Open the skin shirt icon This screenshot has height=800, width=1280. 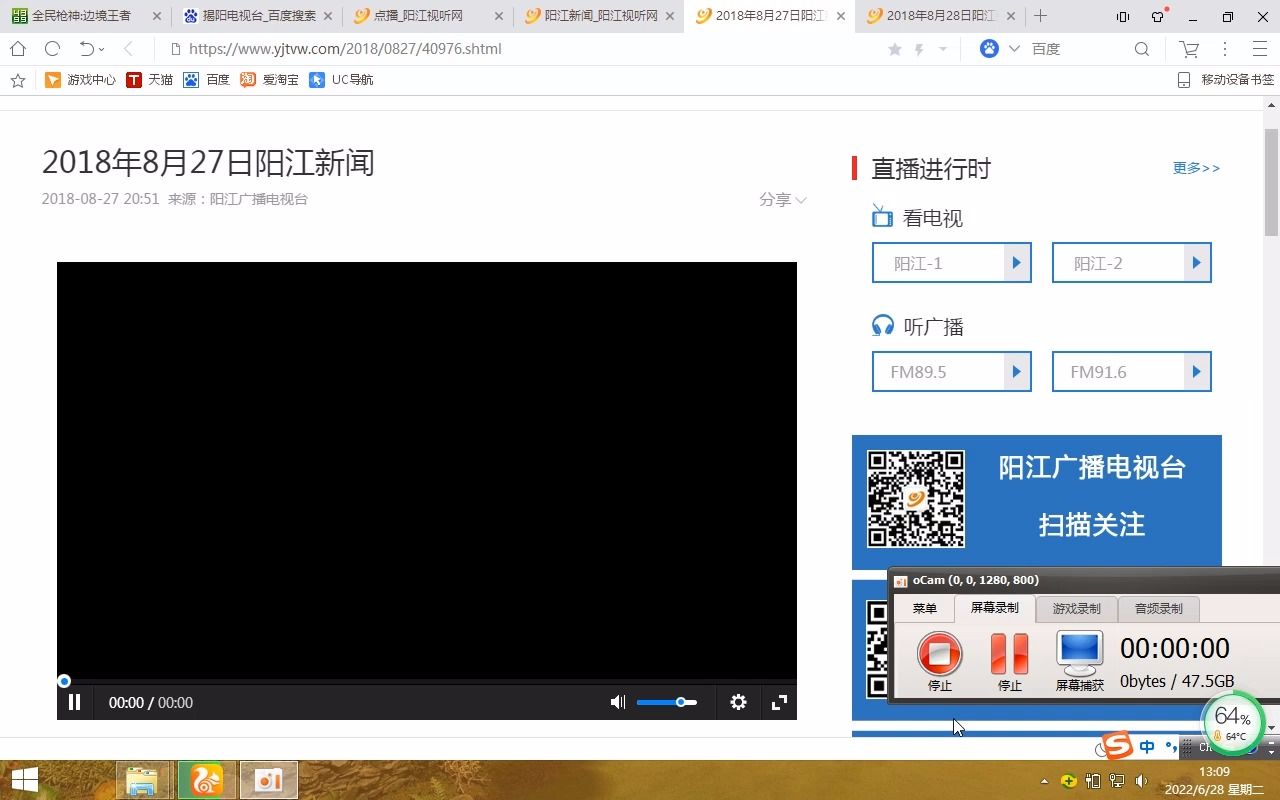(x=1158, y=16)
